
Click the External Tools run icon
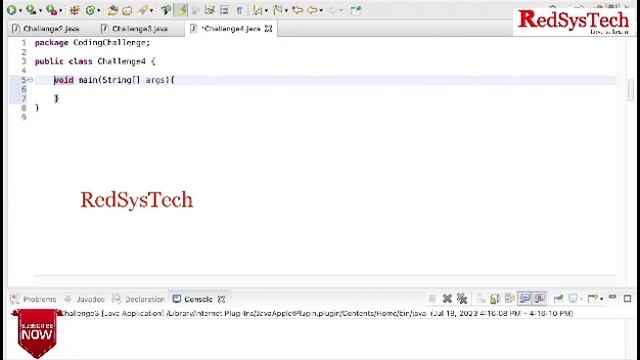click(x=51, y=10)
